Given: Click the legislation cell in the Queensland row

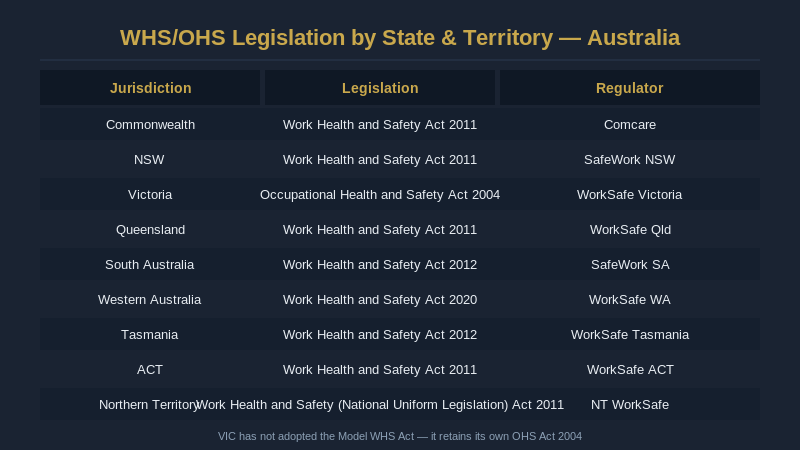Looking at the screenshot, I should click(380, 230).
